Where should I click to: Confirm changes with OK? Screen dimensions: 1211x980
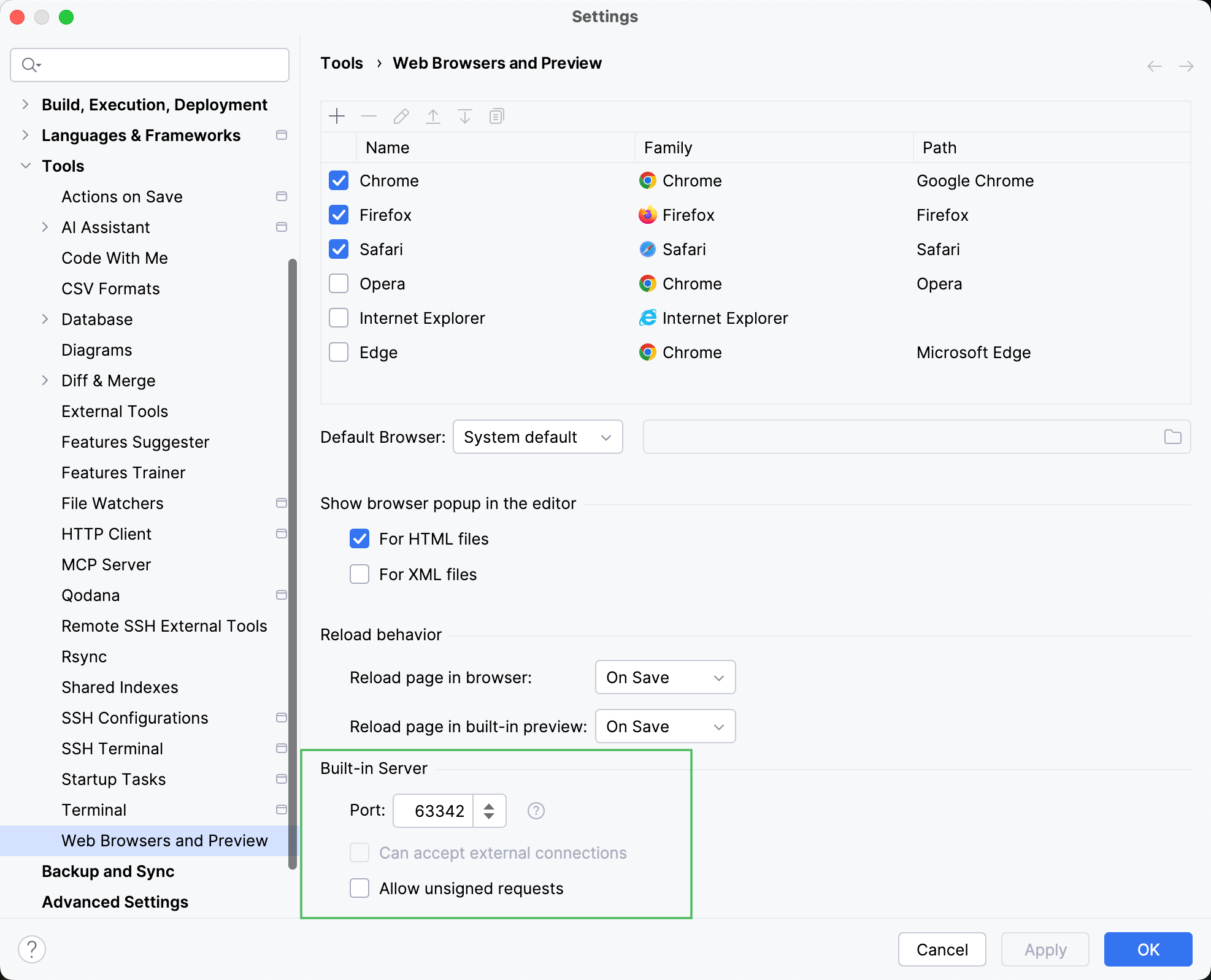(1148, 949)
